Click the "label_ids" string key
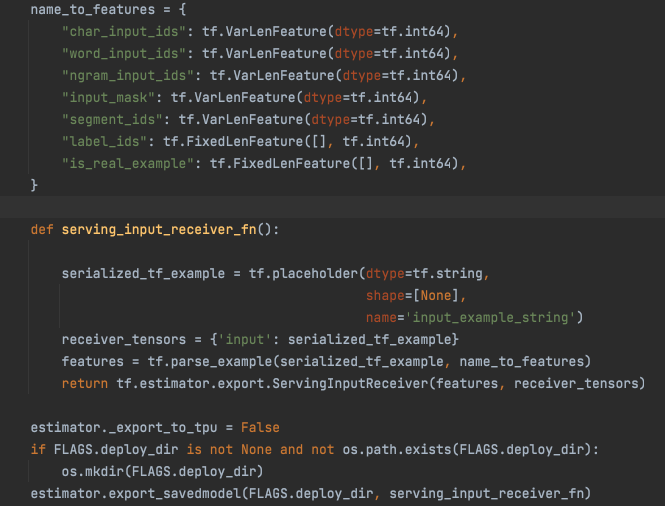665x506 pixels. point(104,142)
